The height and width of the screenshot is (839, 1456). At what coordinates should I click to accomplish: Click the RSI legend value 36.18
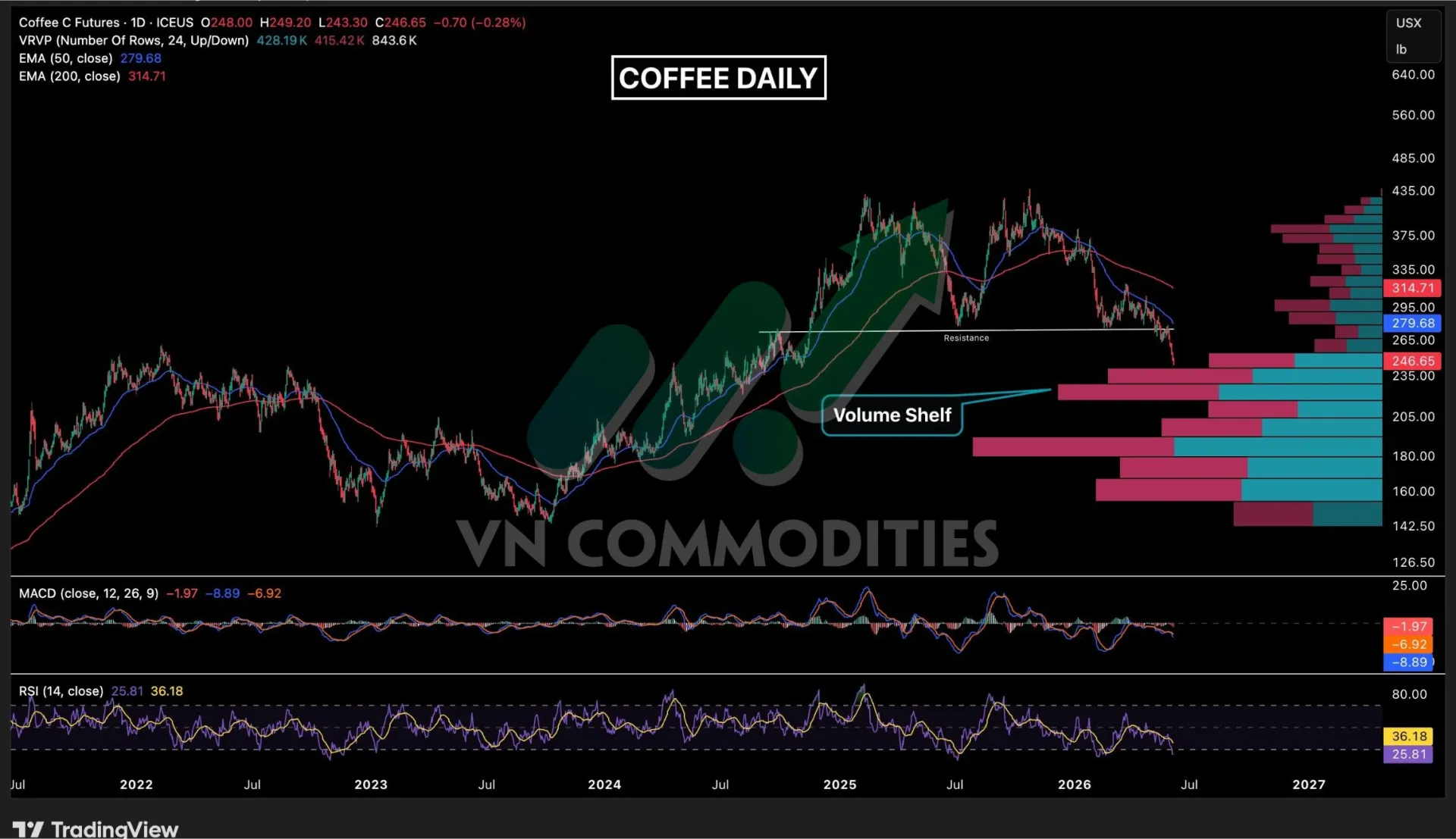(x=167, y=691)
